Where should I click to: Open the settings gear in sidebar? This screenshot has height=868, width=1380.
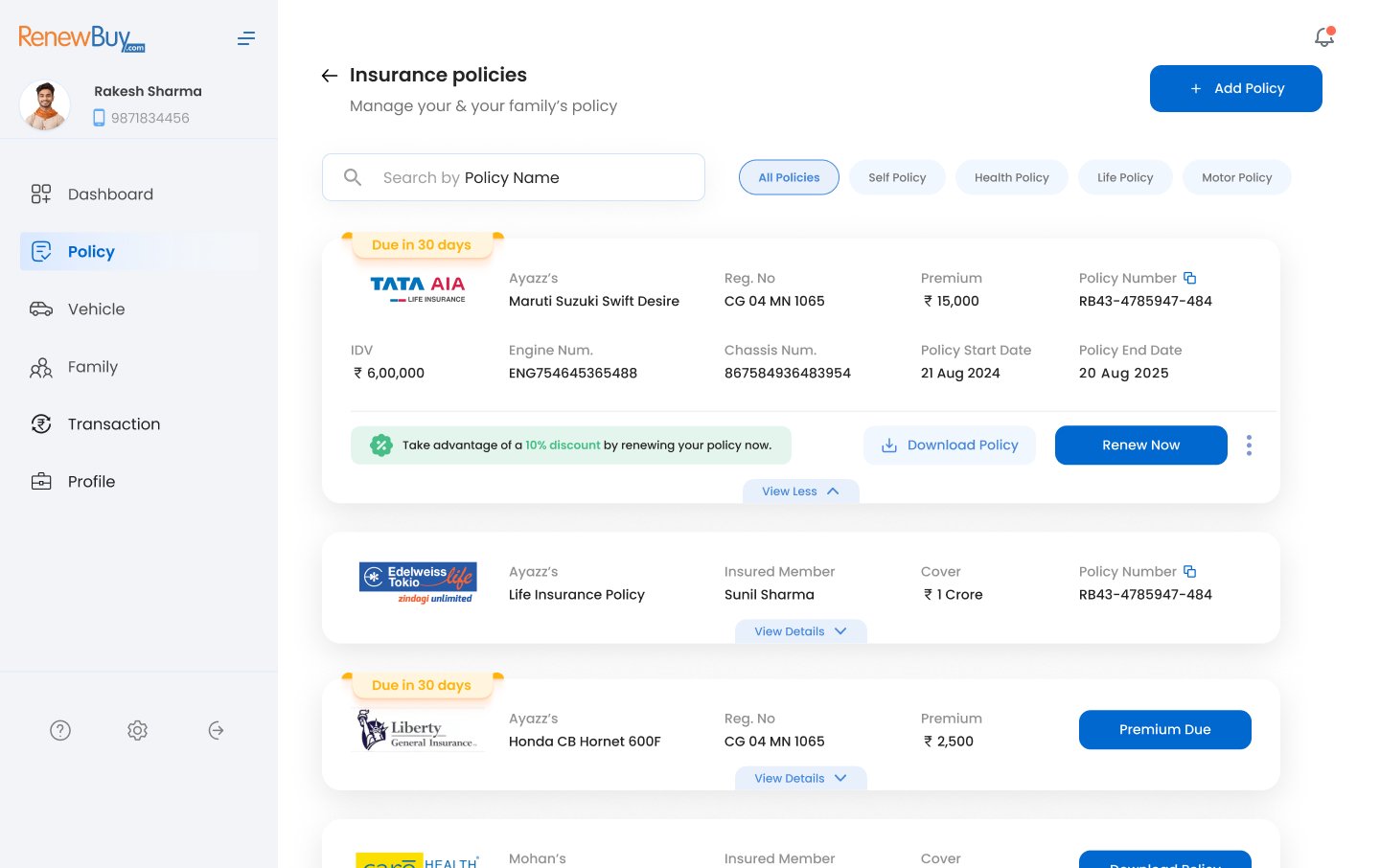point(138,730)
